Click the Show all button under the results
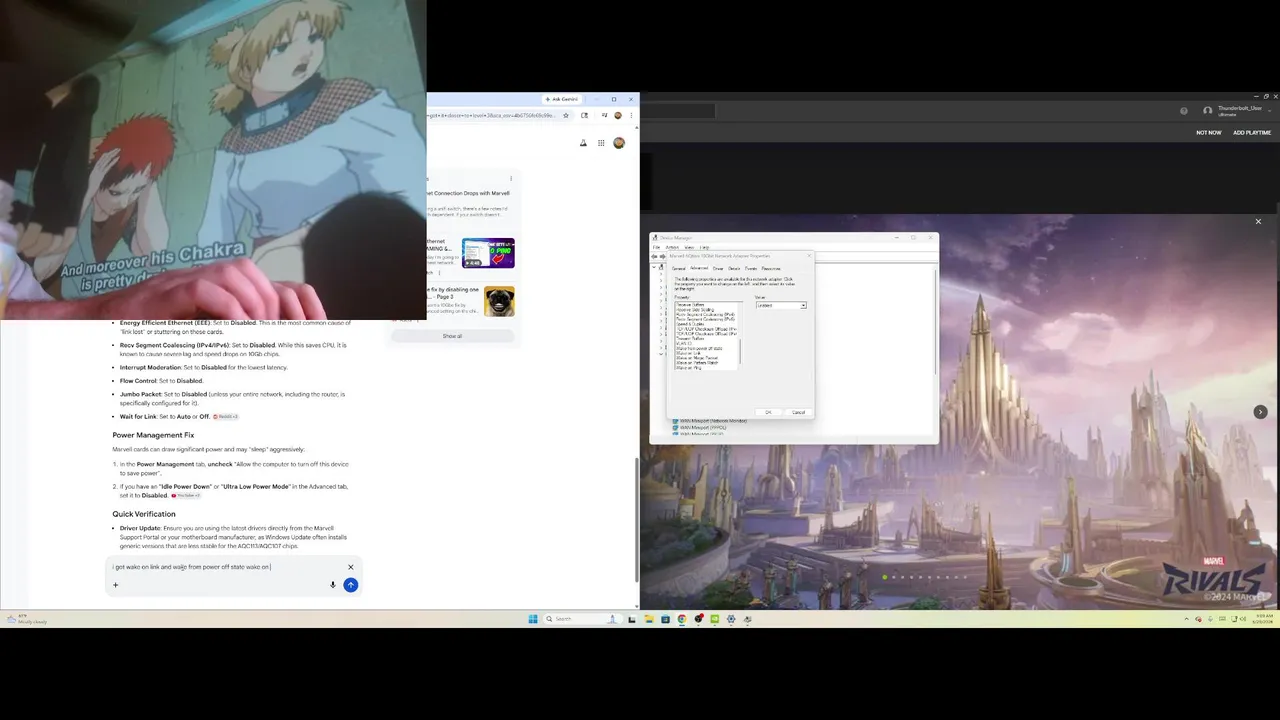Viewport: 1280px width, 720px height. (x=452, y=336)
